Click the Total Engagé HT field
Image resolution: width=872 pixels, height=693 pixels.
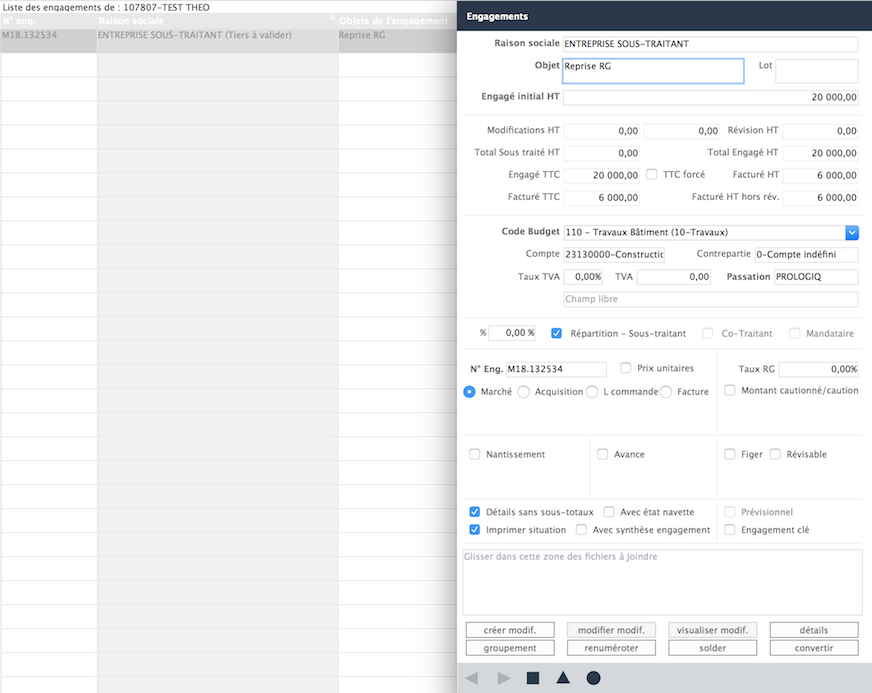coord(820,153)
